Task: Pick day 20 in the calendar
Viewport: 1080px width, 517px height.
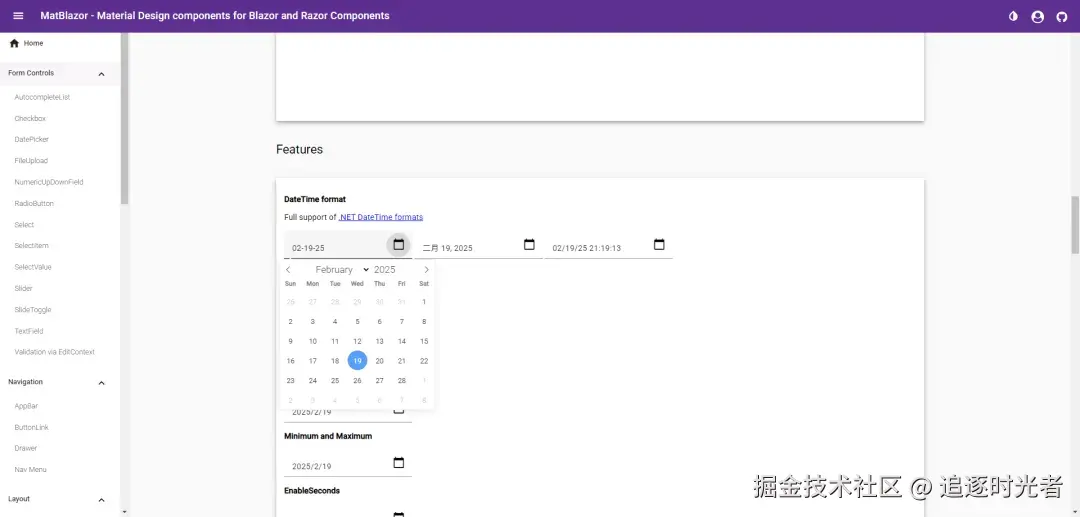Action: point(380,361)
